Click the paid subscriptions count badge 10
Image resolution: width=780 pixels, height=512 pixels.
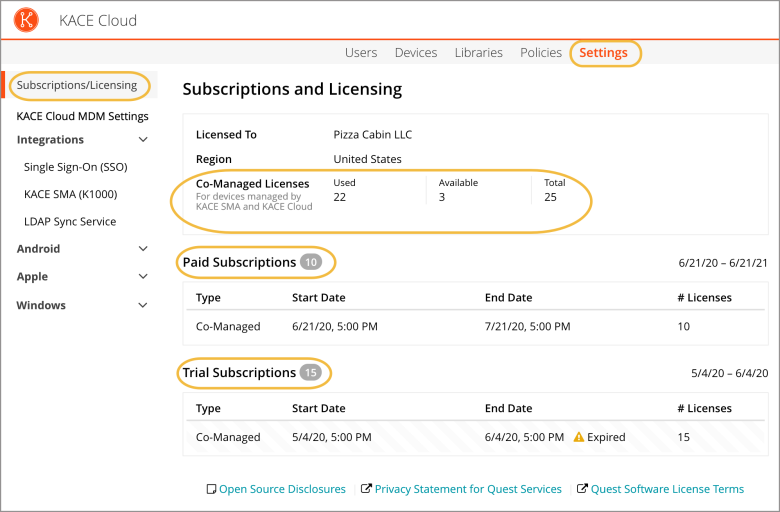coord(311,262)
